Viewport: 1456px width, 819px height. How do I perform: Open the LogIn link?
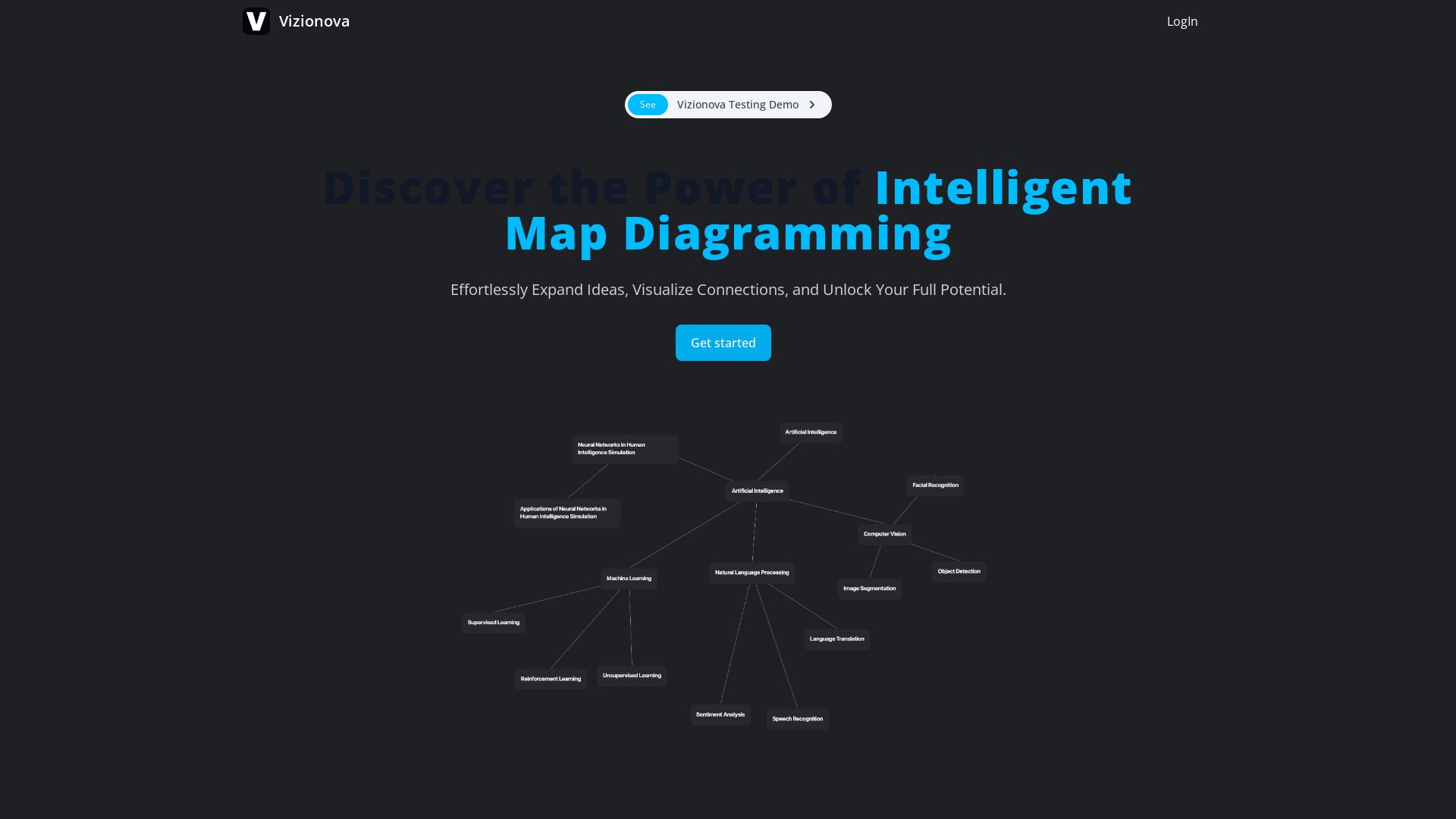tap(1181, 21)
